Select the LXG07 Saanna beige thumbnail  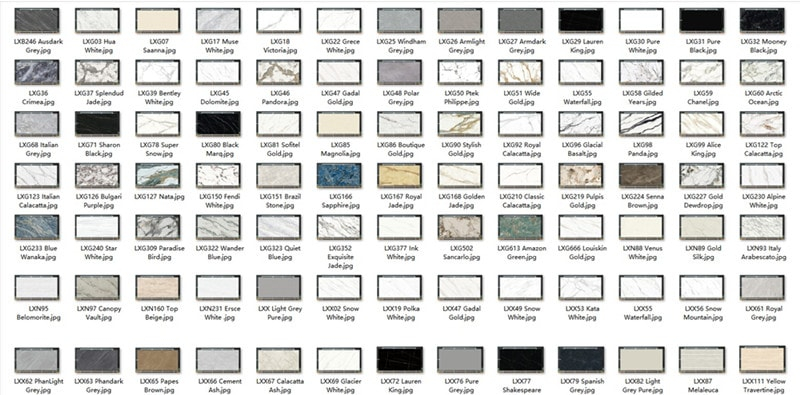(x=158, y=20)
